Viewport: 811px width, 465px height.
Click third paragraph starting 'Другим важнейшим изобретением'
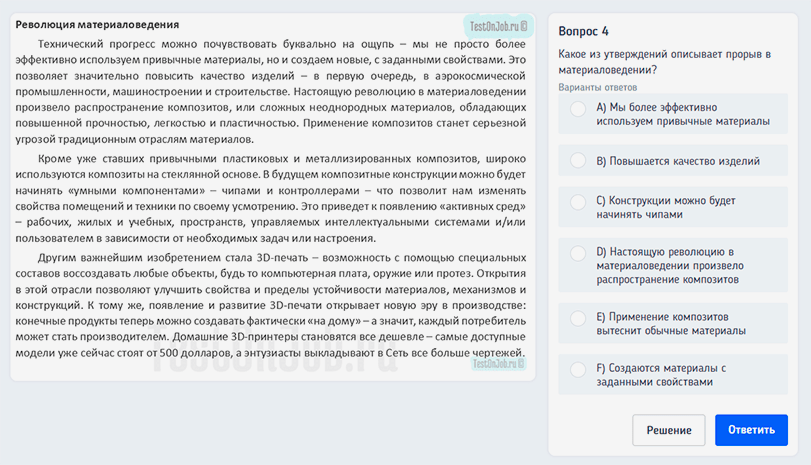coord(270,304)
